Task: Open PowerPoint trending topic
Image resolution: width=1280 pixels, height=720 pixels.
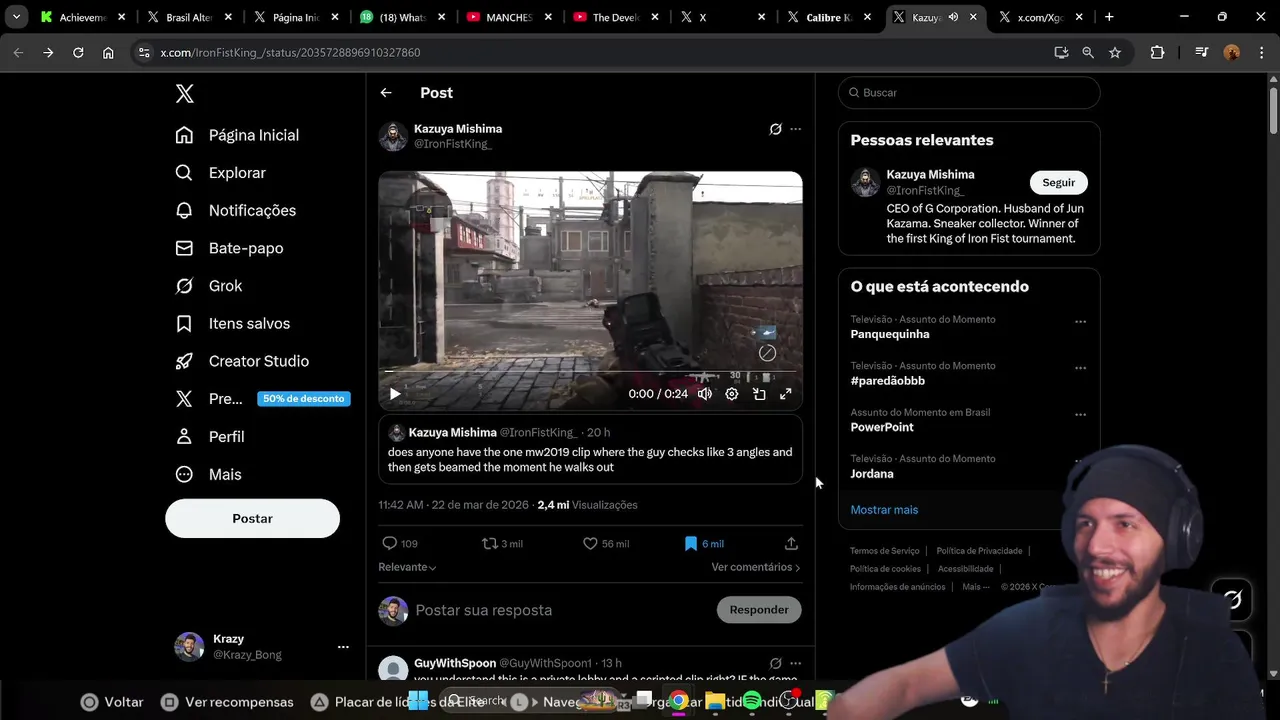Action: (x=882, y=427)
